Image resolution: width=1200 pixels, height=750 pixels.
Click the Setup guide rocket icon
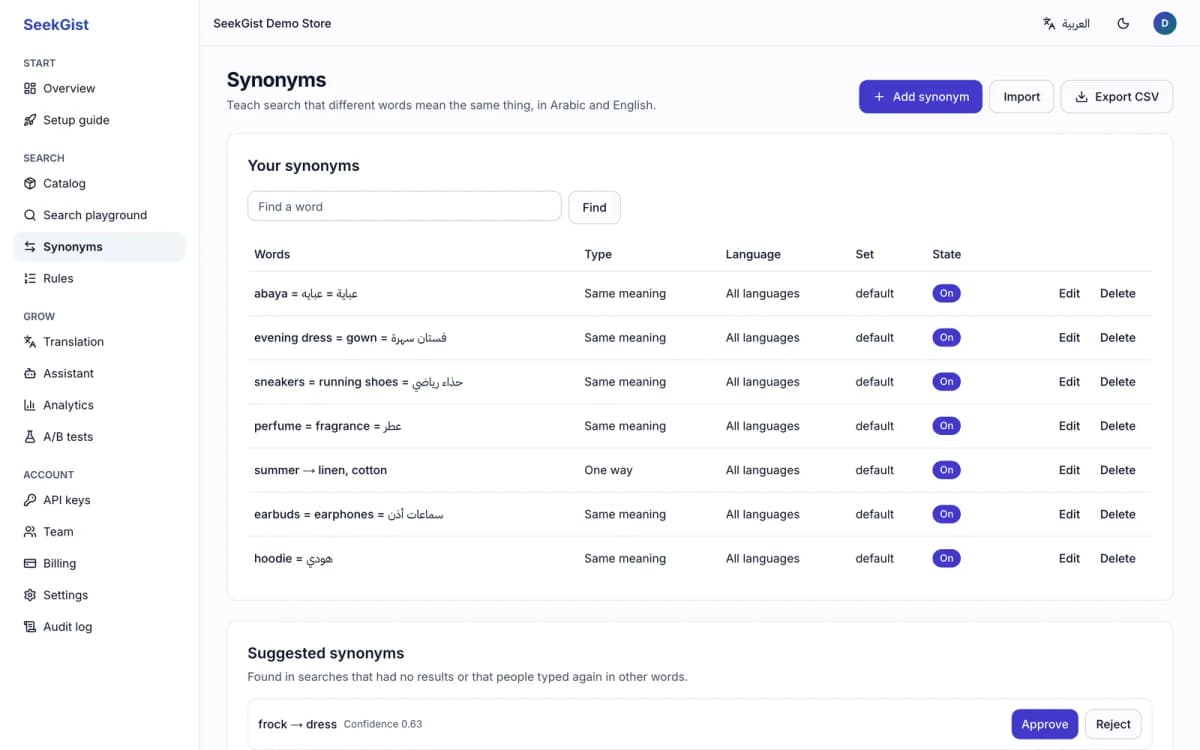tap(30, 120)
